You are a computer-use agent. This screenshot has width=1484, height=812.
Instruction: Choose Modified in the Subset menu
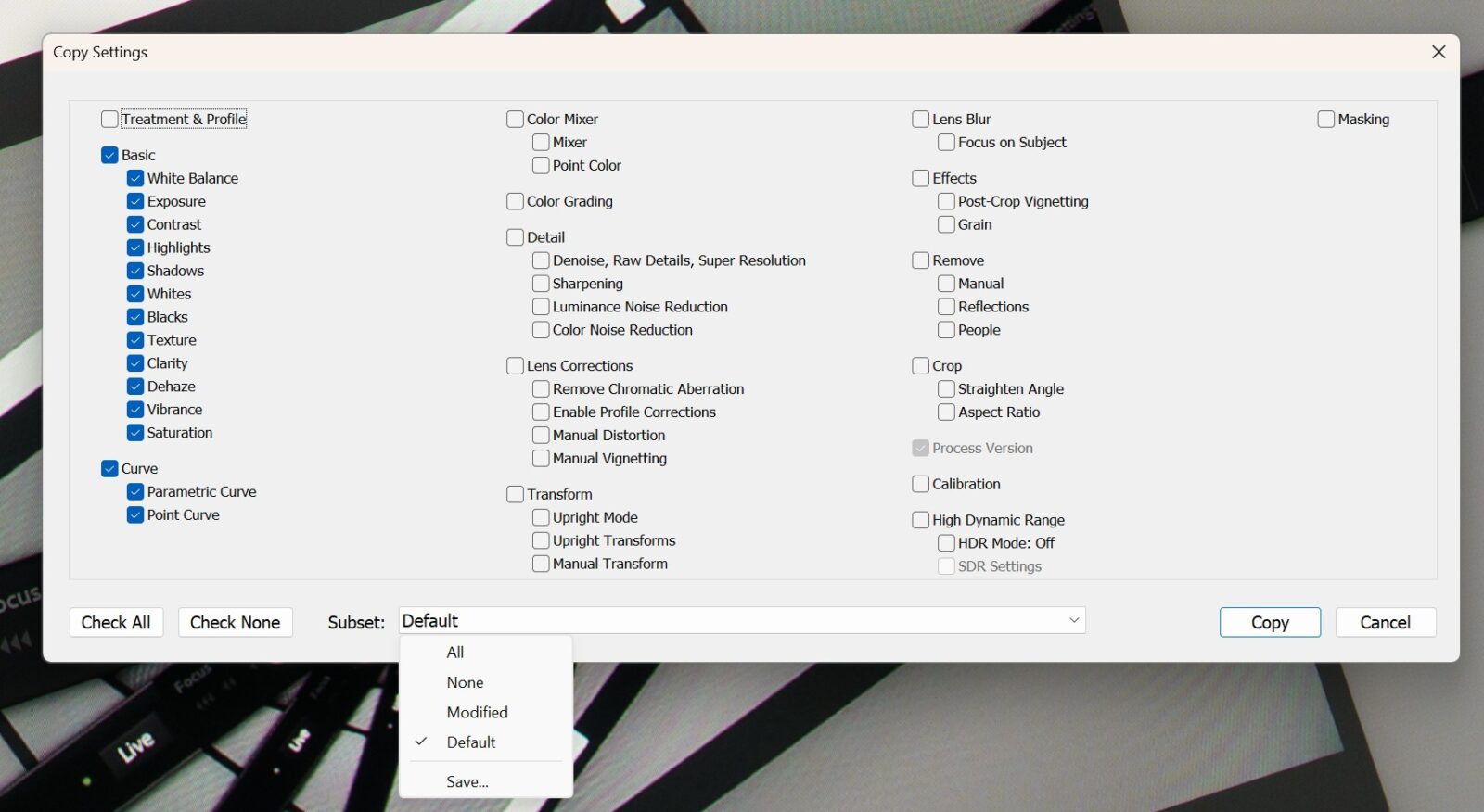pyautogui.click(x=477, y=712)
